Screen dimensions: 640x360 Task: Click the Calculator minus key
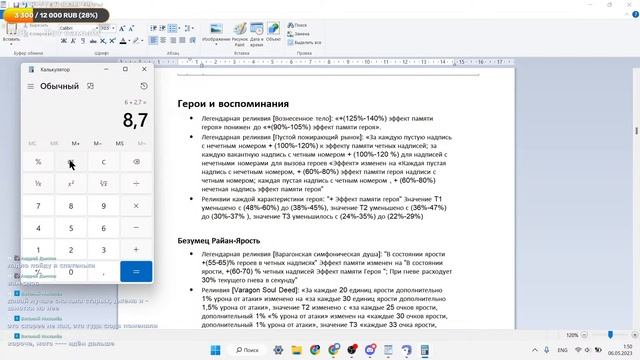[x=136, y=227]
